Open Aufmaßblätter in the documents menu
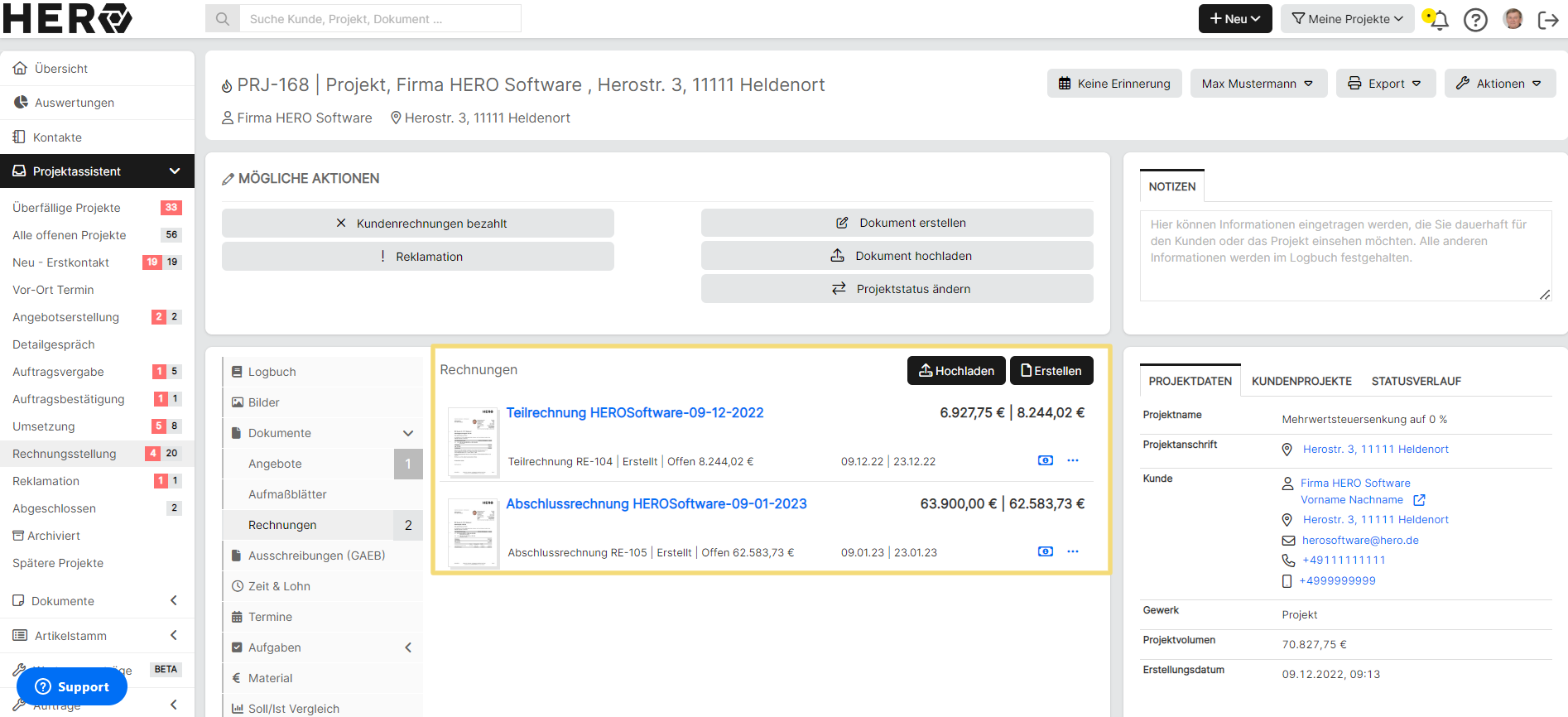Image resolution: width=1568 pixels, height=717 pixels. tap(323, 494)
